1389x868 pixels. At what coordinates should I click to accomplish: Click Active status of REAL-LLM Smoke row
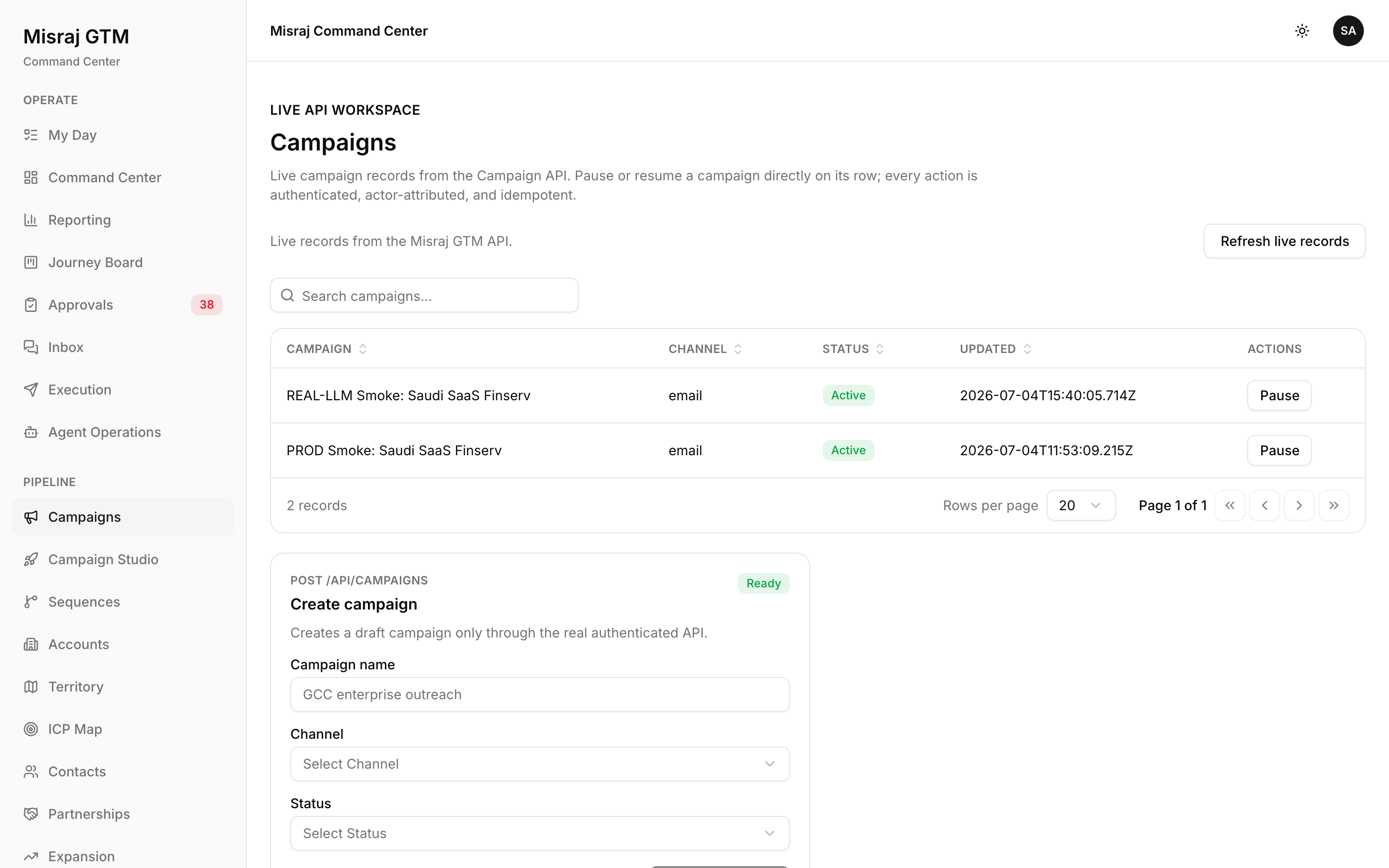(848, 395)
